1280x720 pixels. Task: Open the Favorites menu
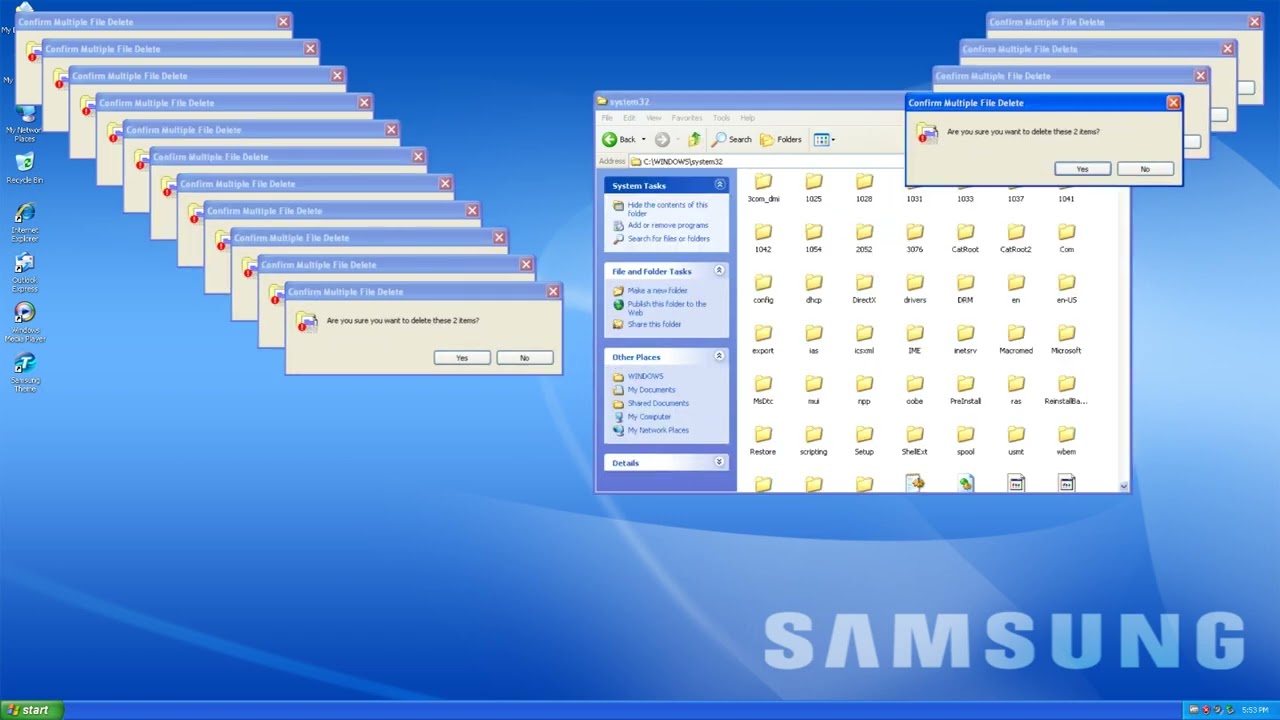click(x=687, y=118)
